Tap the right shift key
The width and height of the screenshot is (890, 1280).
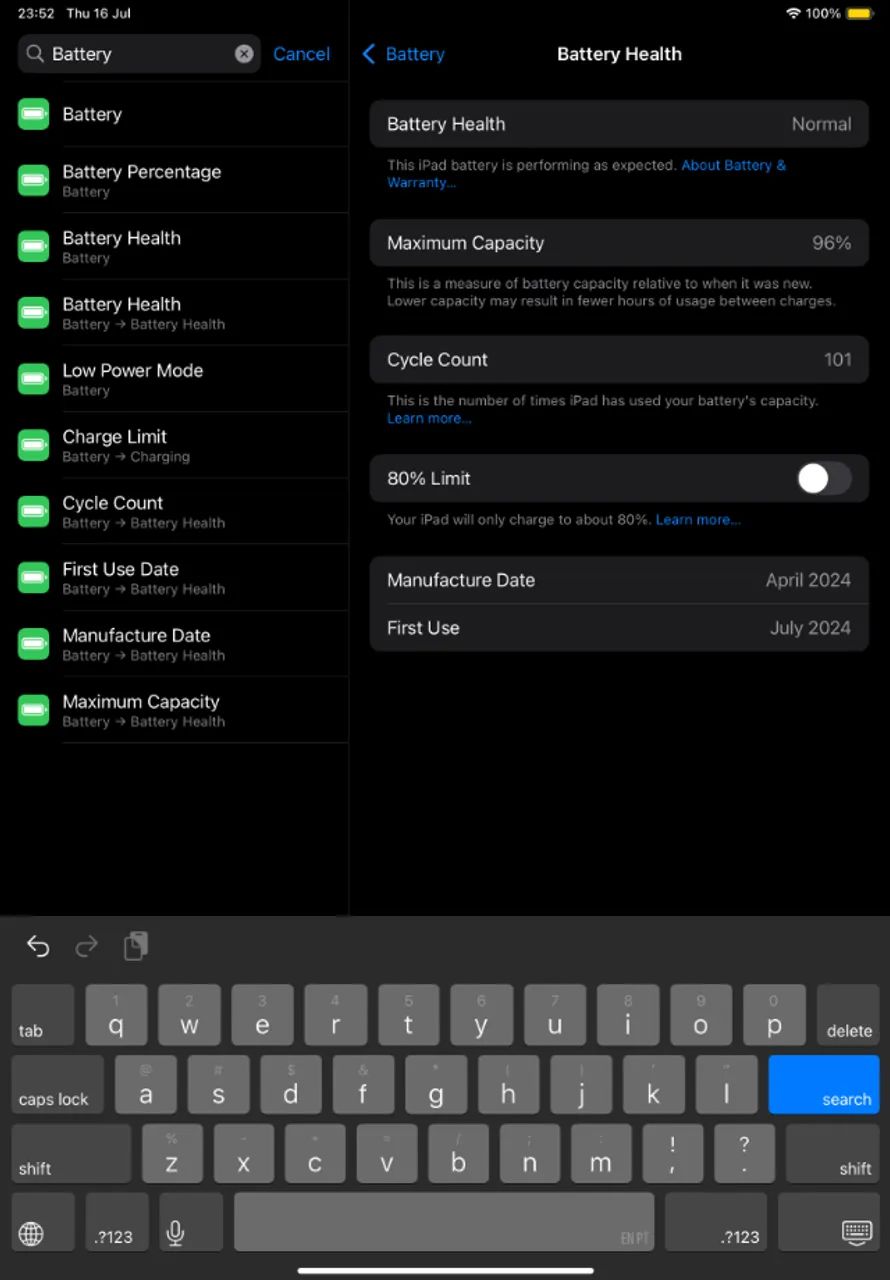832,1153
